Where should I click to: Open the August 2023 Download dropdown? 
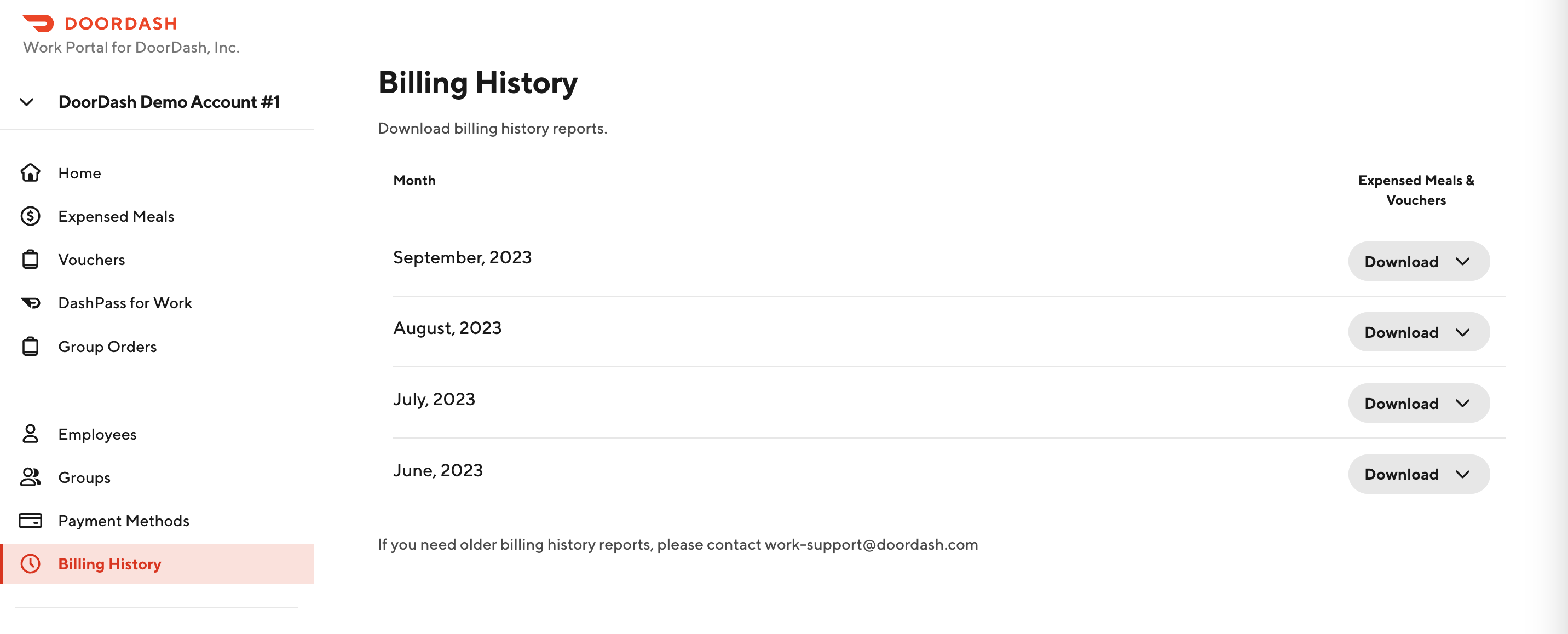(x=1418, y=332)
